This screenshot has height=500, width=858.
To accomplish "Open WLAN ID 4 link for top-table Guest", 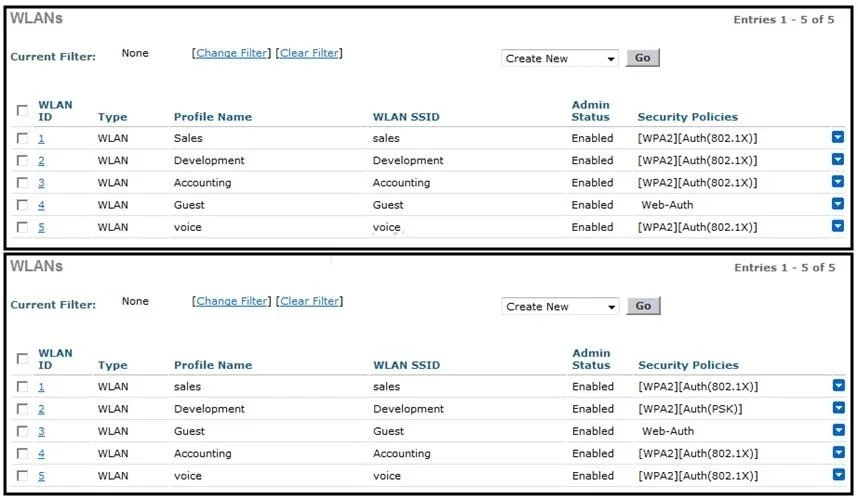I will (x=41, y=205).
